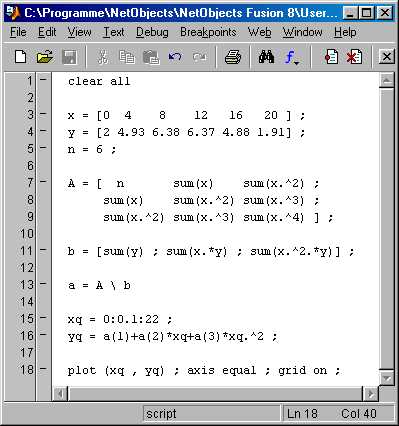
Task: Click the Undo arrow icon
Action: tap(175, 57)
